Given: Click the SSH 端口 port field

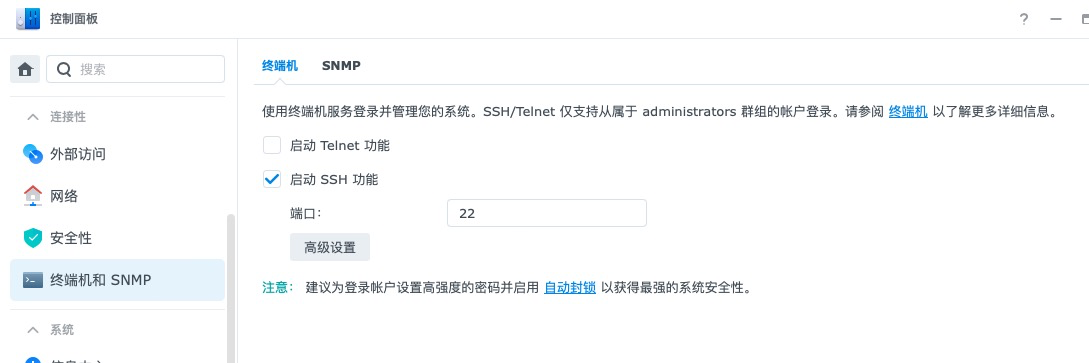Looking at the screenshot, I should [547, 213].
